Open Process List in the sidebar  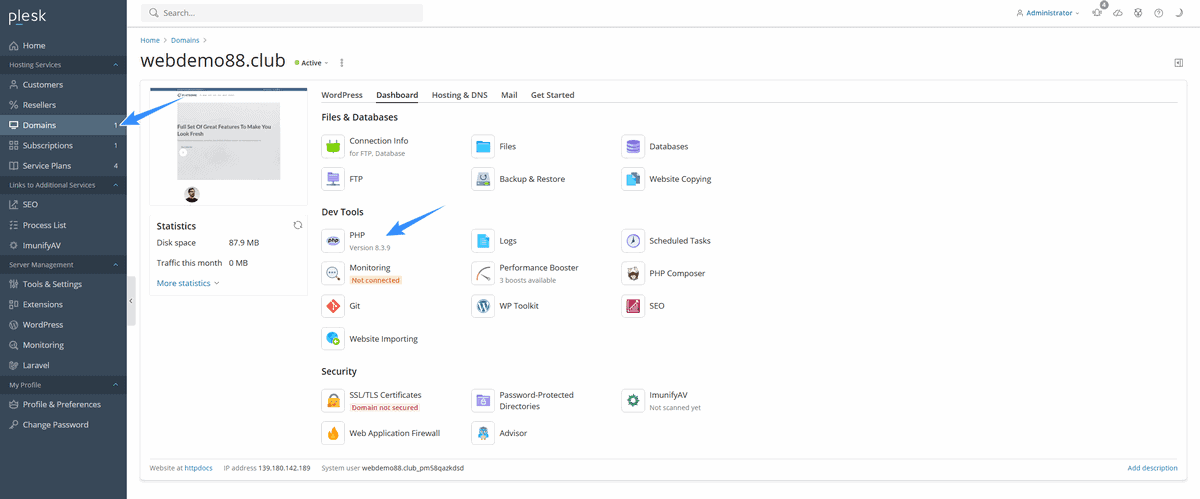click(x=63, y=225)
